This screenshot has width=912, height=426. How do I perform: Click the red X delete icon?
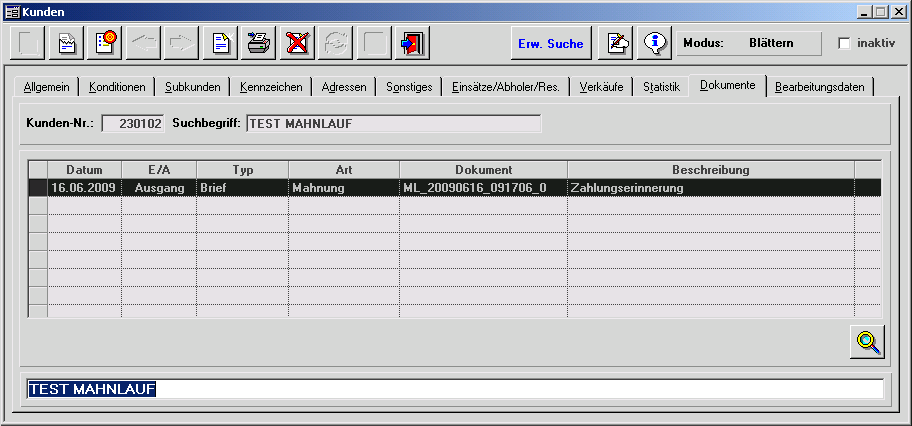click(x=296, y=44)
